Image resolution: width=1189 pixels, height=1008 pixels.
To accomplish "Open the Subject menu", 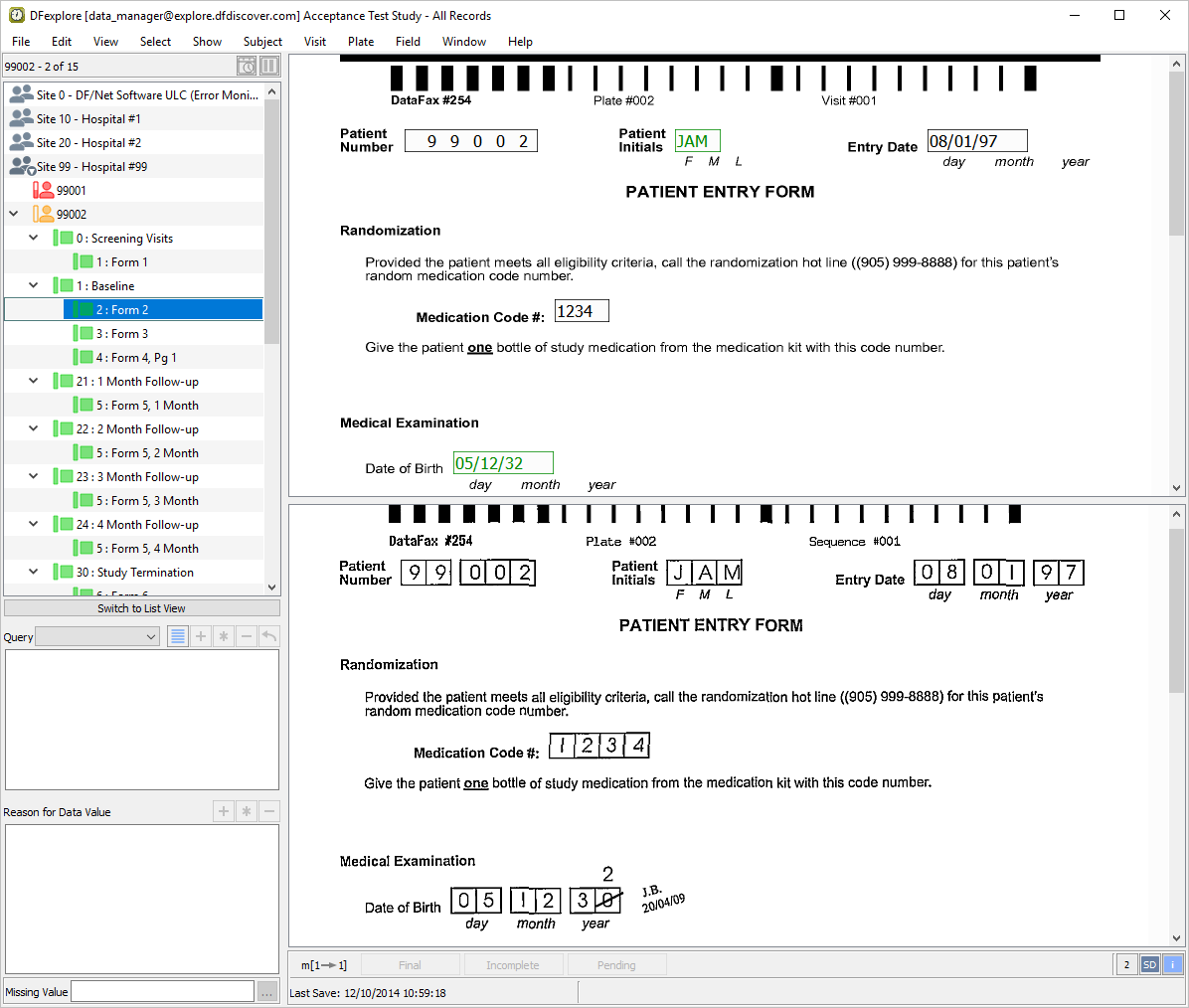I will click(262, 42).
